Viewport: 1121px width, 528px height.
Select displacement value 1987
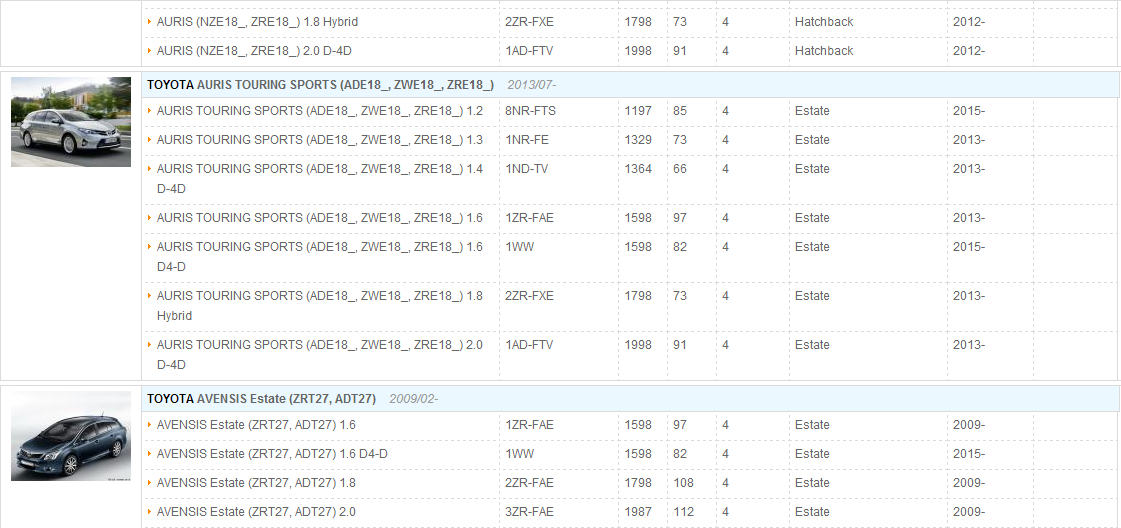point(638,512)
